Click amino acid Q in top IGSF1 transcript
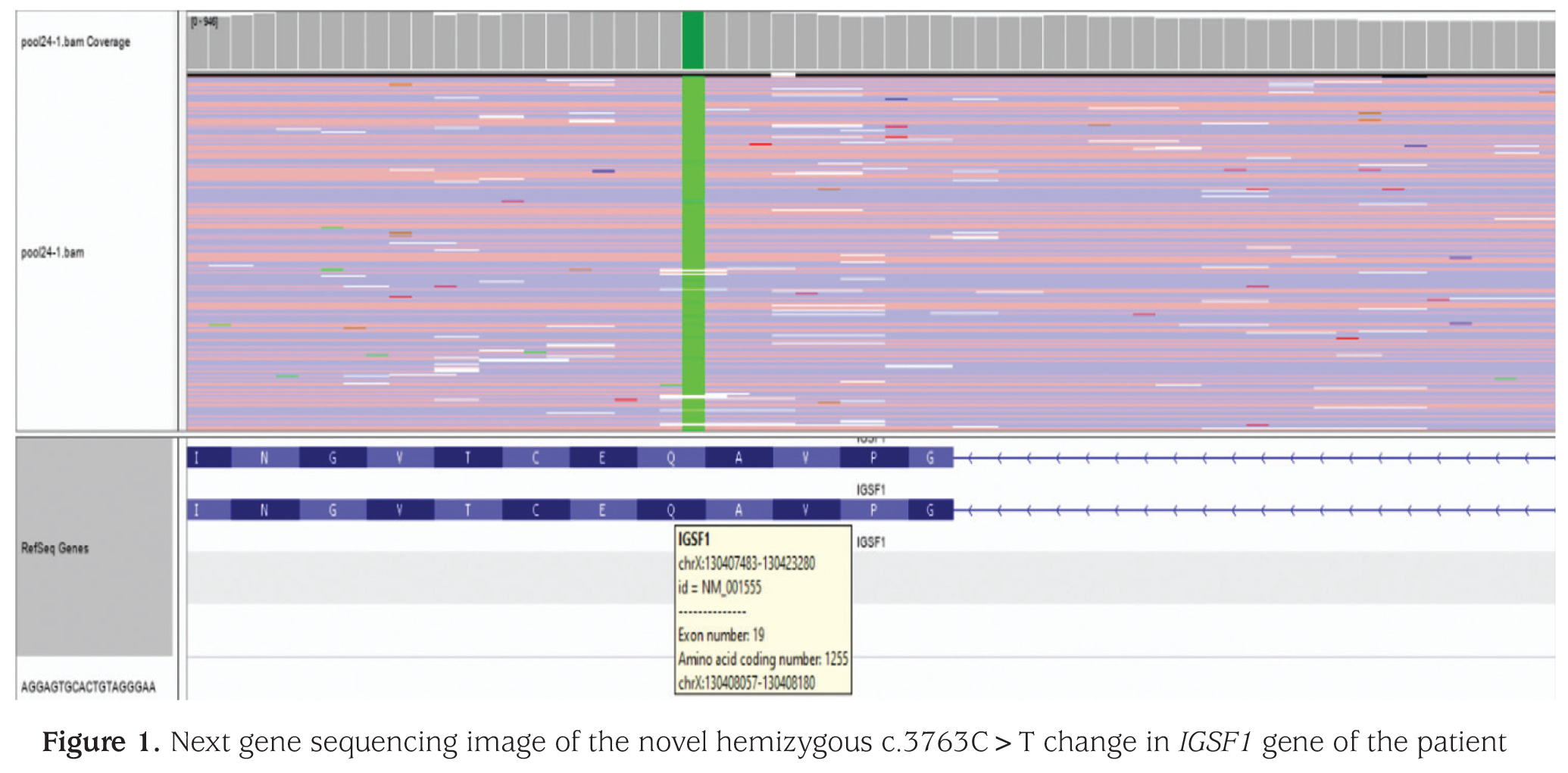Screen dimensions: 1568x773 671,457
